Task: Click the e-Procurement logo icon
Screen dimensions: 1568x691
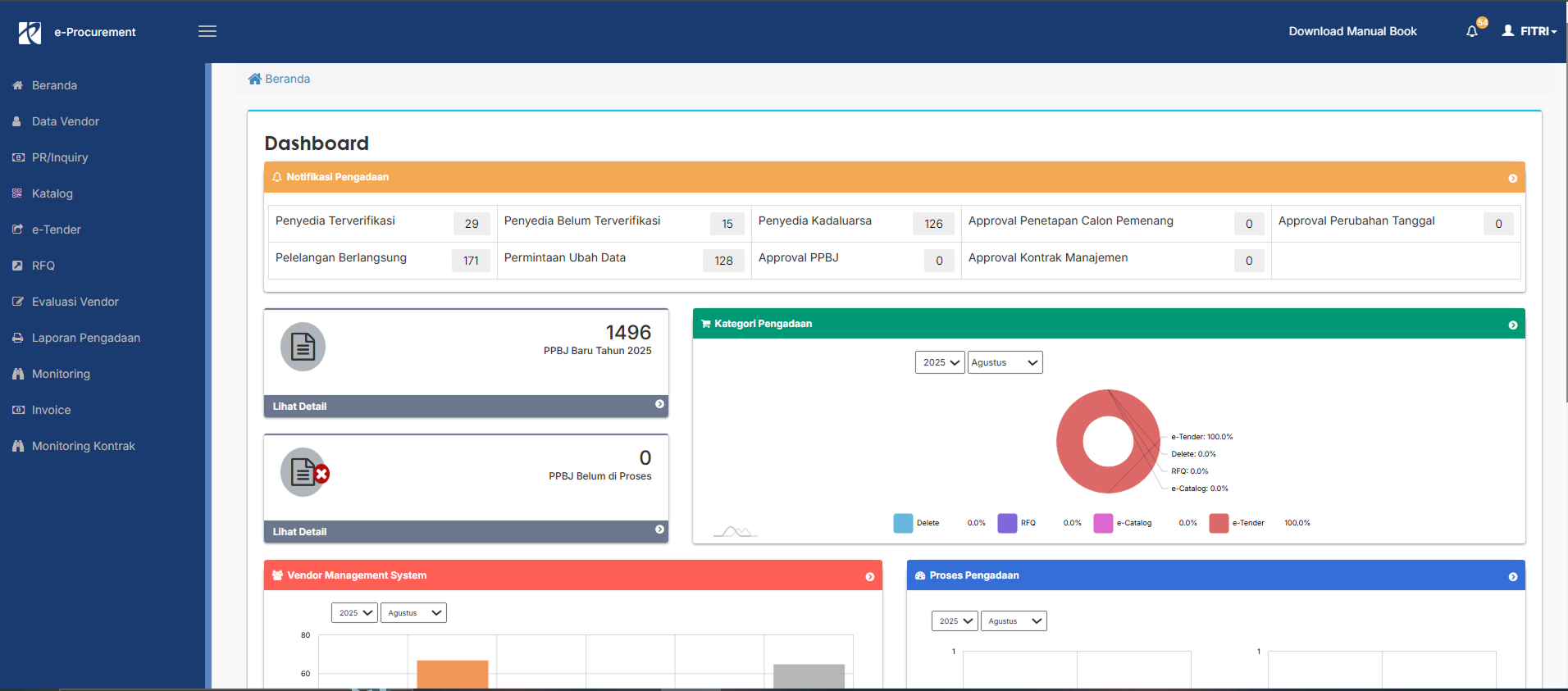Action: (x=30, y=32)
